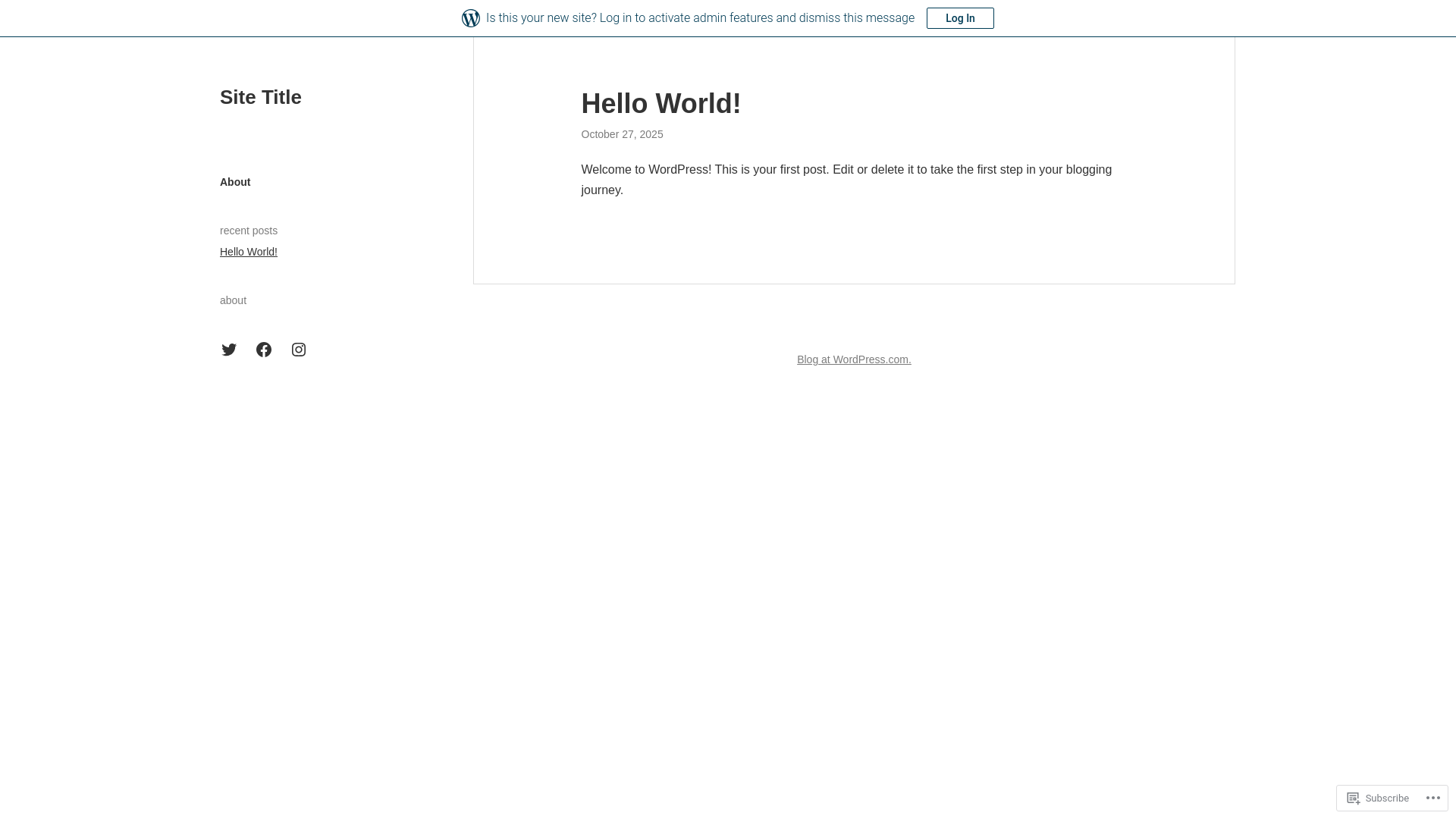This screenshot has width=1456, height=819.
Task: Open the About navigation menu item
Action: click(x=235, y=182)
